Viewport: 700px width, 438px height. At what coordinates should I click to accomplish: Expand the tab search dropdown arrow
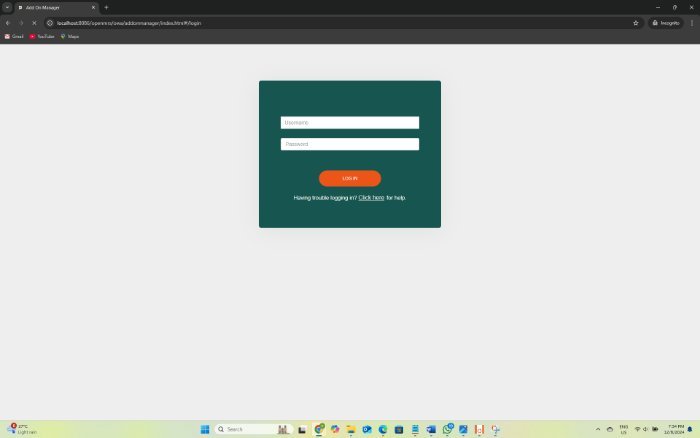pos(7,7)
